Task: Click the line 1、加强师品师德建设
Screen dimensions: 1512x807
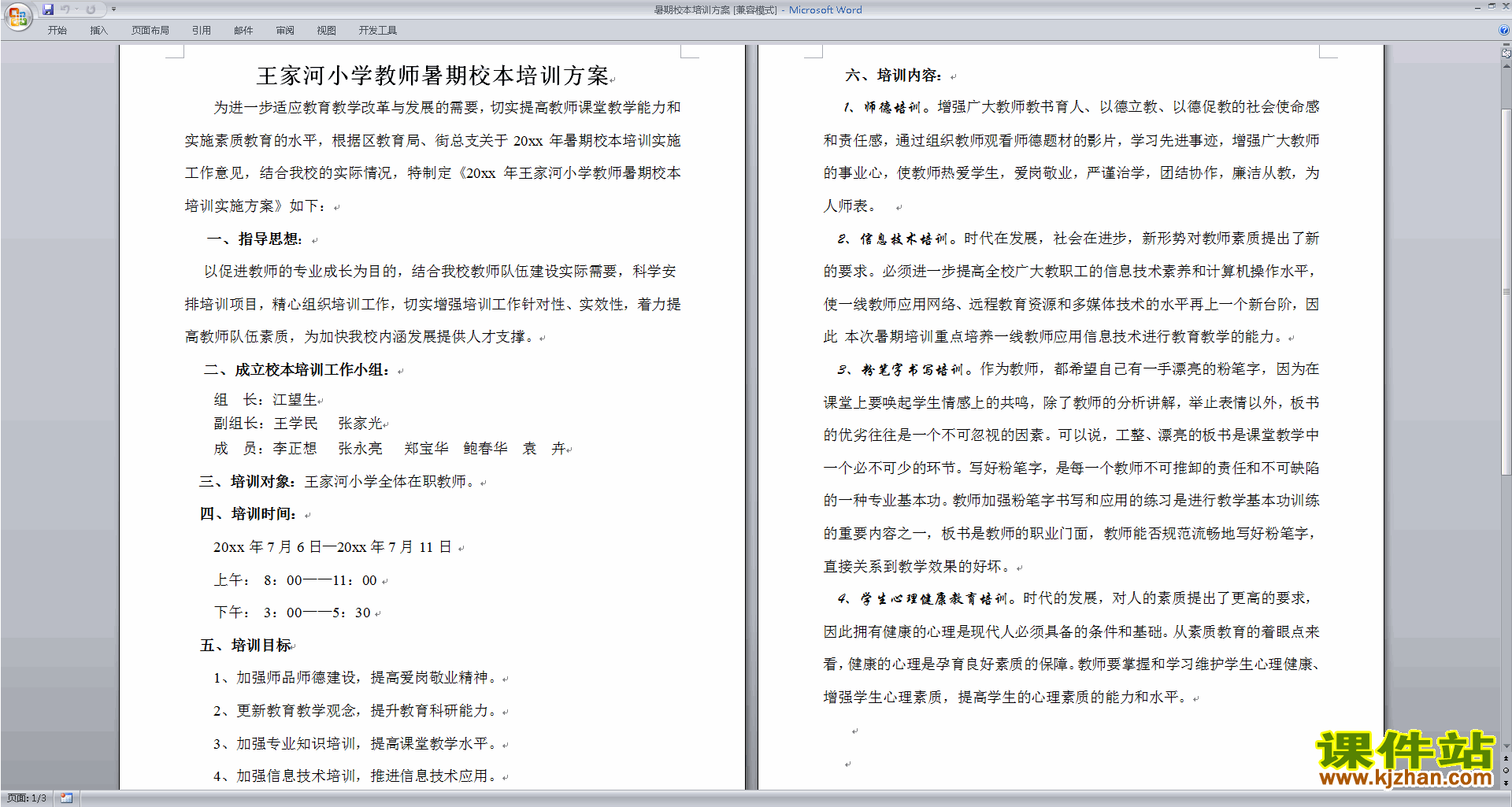Action: (x=357, y=678)
